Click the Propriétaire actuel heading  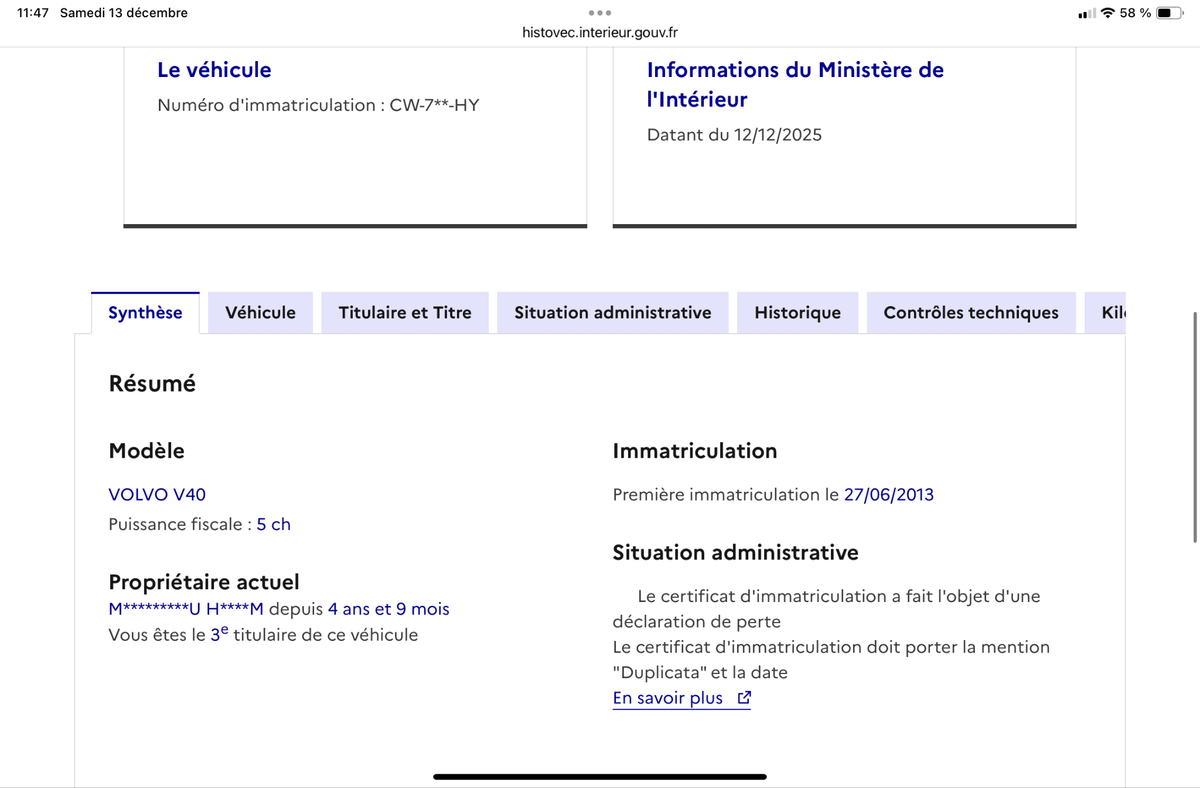pyautogui.click(x=204, y=582)
